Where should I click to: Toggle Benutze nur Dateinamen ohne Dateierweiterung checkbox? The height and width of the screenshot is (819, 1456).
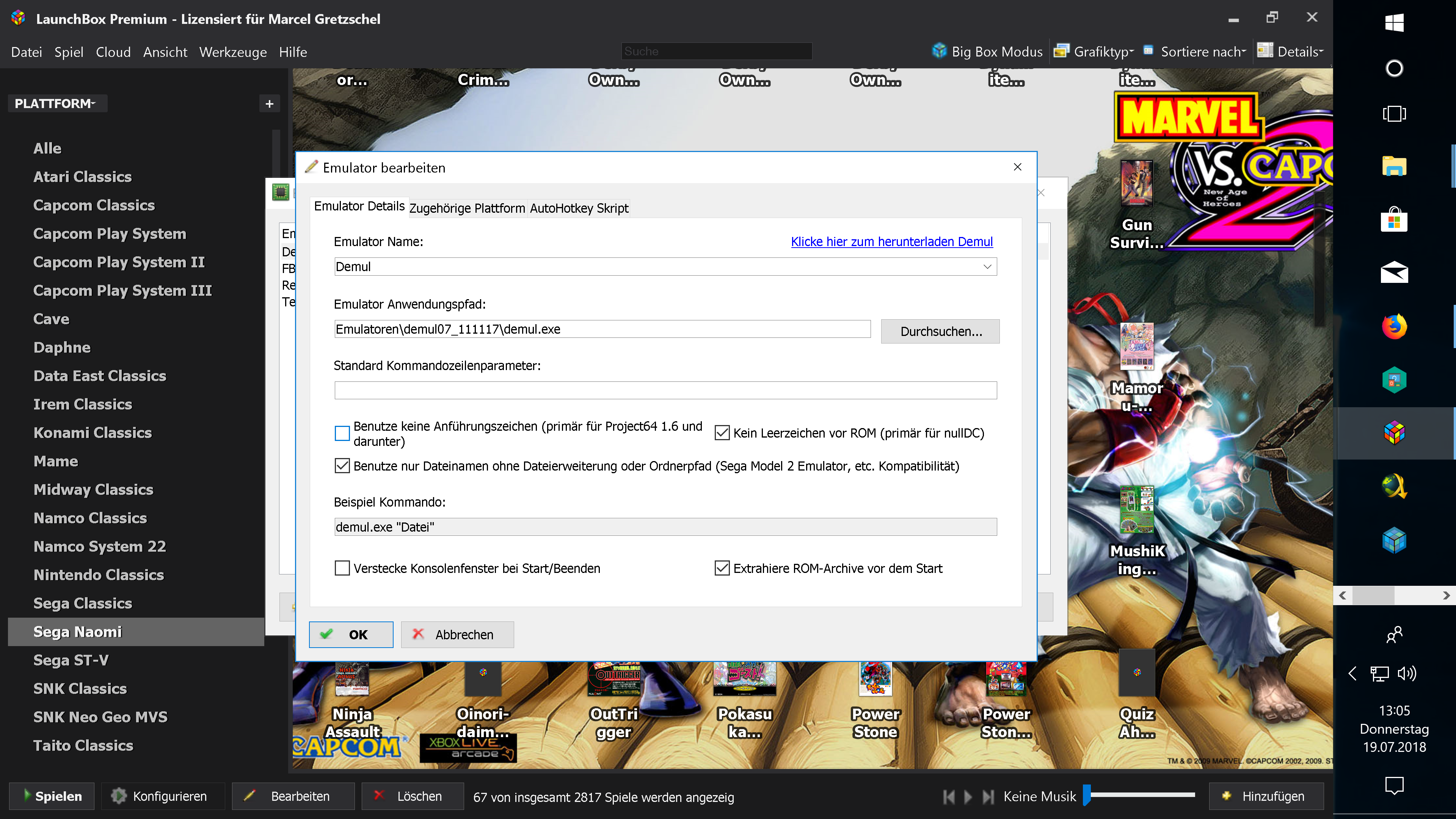[x=342, y=466]
